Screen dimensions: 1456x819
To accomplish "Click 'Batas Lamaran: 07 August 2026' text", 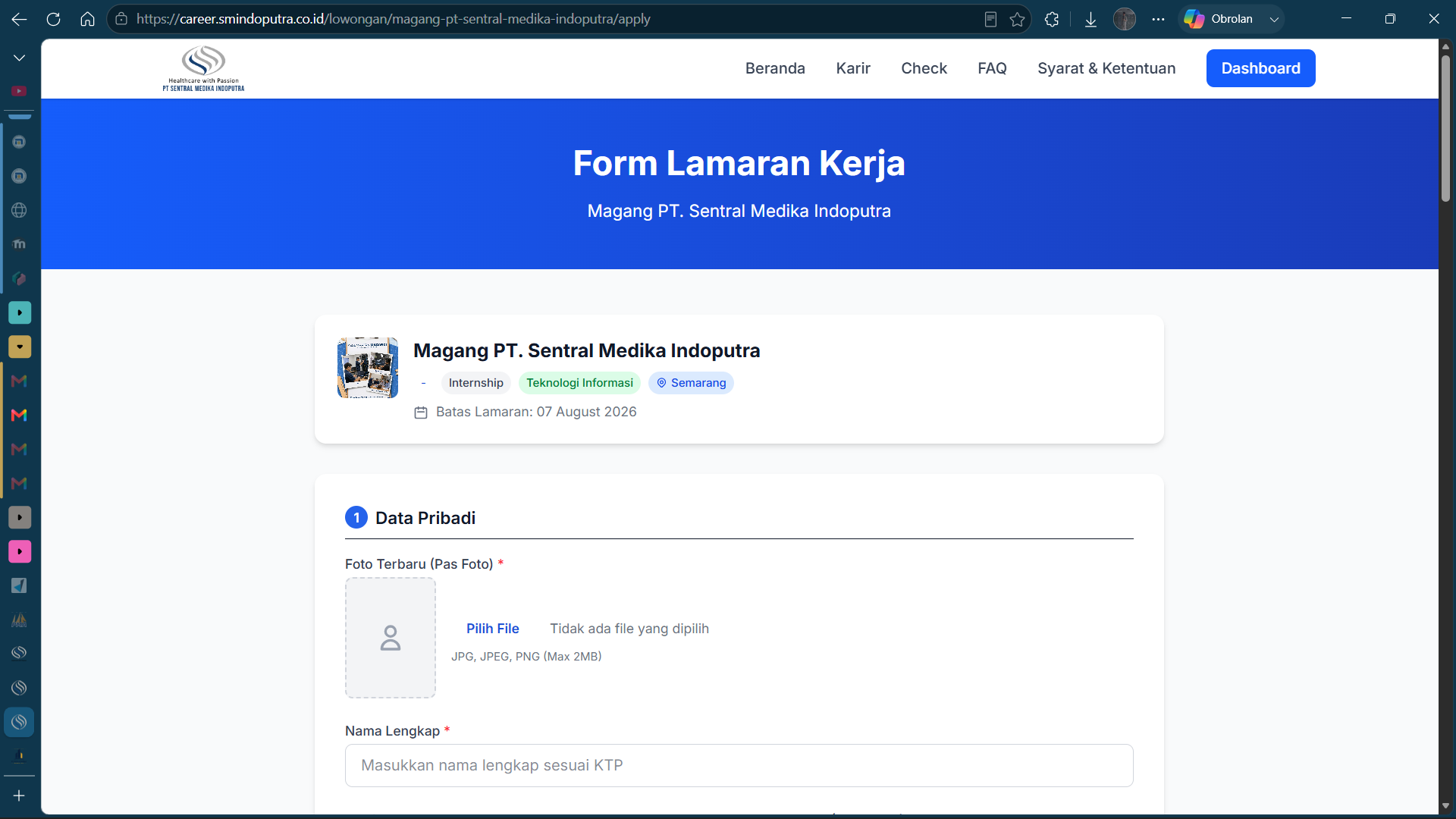I will point(536,412).
